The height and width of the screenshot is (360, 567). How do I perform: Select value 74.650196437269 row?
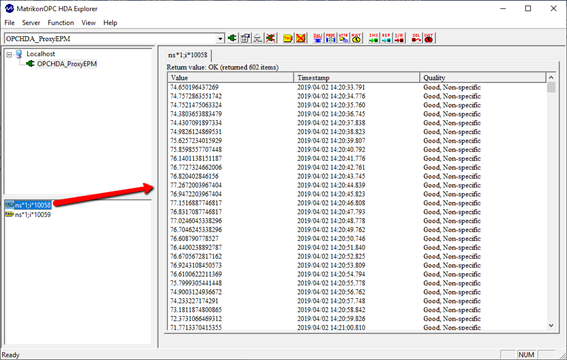point(194,87)
